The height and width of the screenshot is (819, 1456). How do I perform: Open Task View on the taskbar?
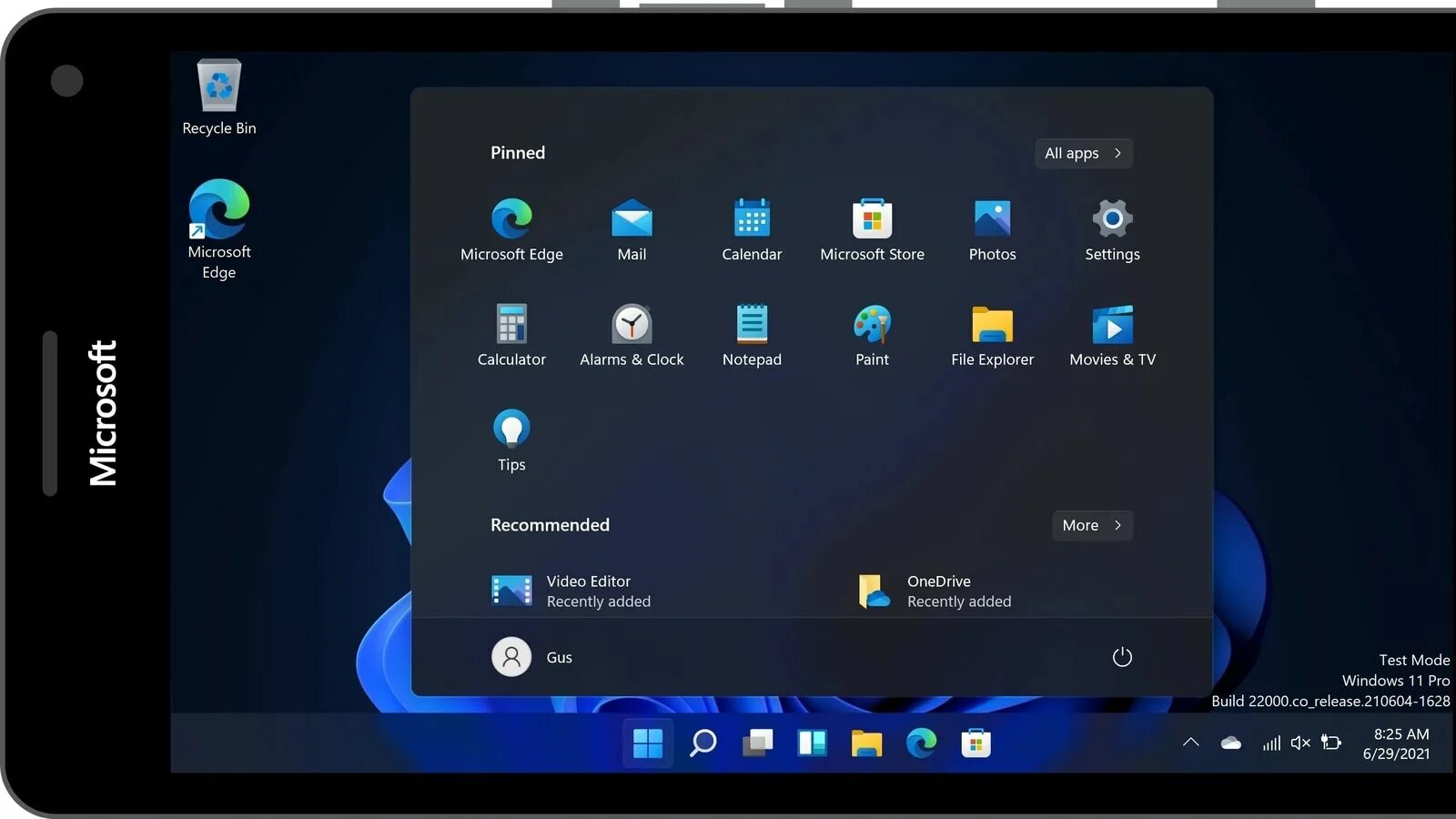757,743
